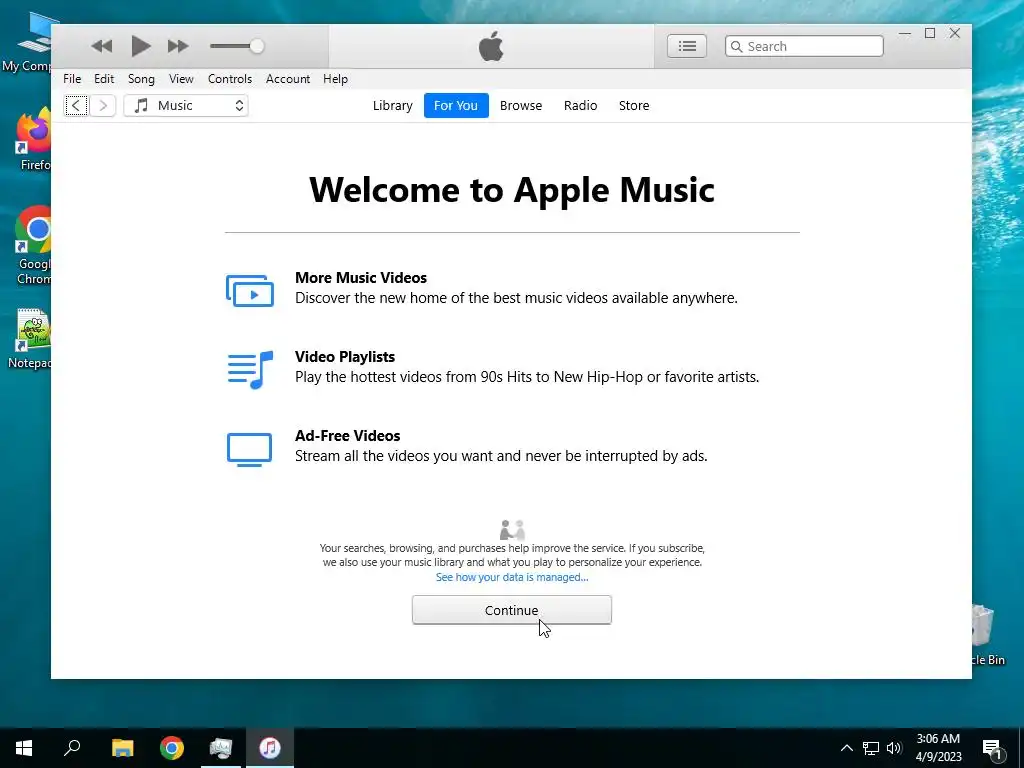Open the Account menu
Screen dimensions: 1024x768
coord(287,79)
